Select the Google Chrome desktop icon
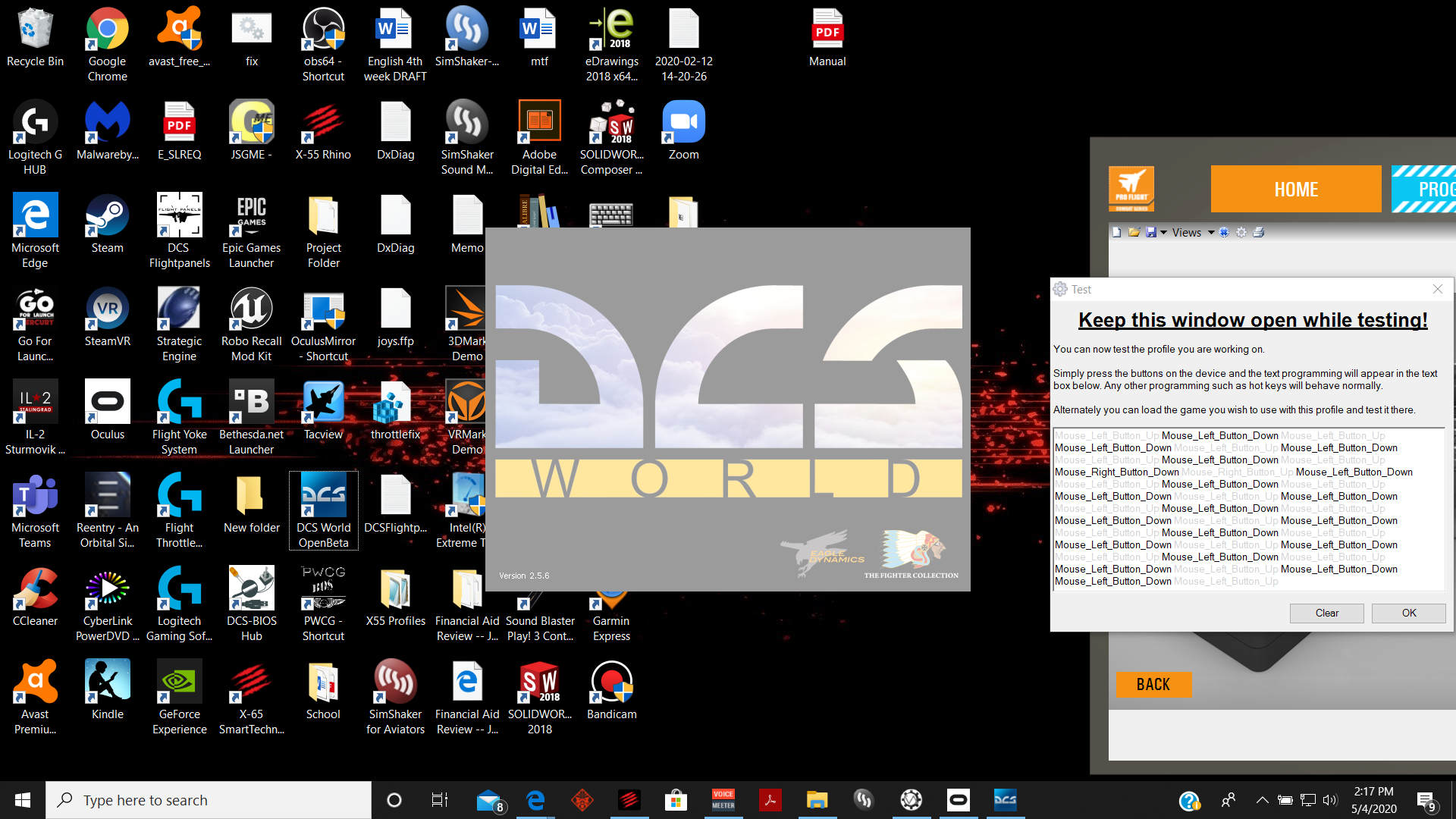 tap(107, 45)
